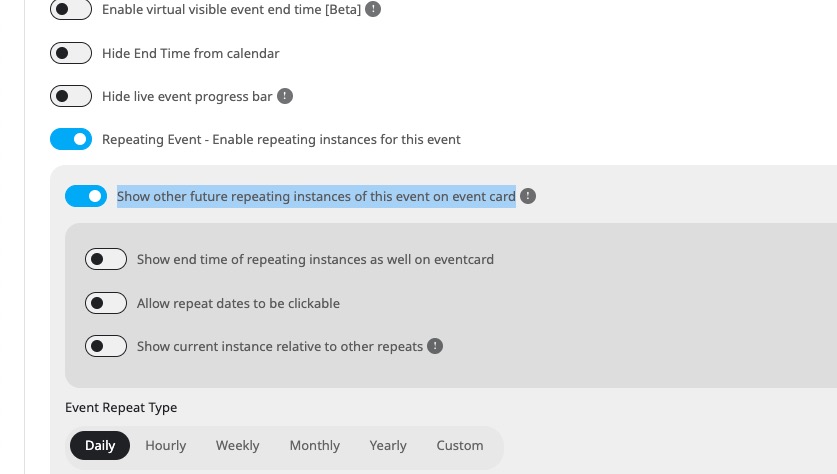Turn on Hide live event progress bar
This screenshot has width=837, height=474.
click(x=71, y=96)
